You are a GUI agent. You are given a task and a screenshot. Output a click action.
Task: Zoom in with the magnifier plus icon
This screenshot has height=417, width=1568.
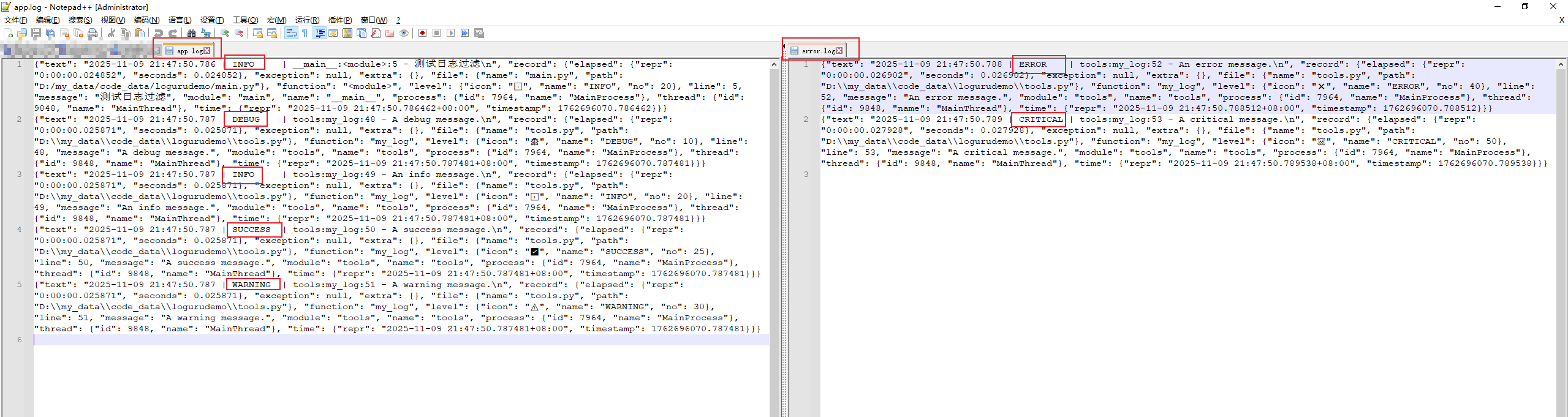pos(225,33)
